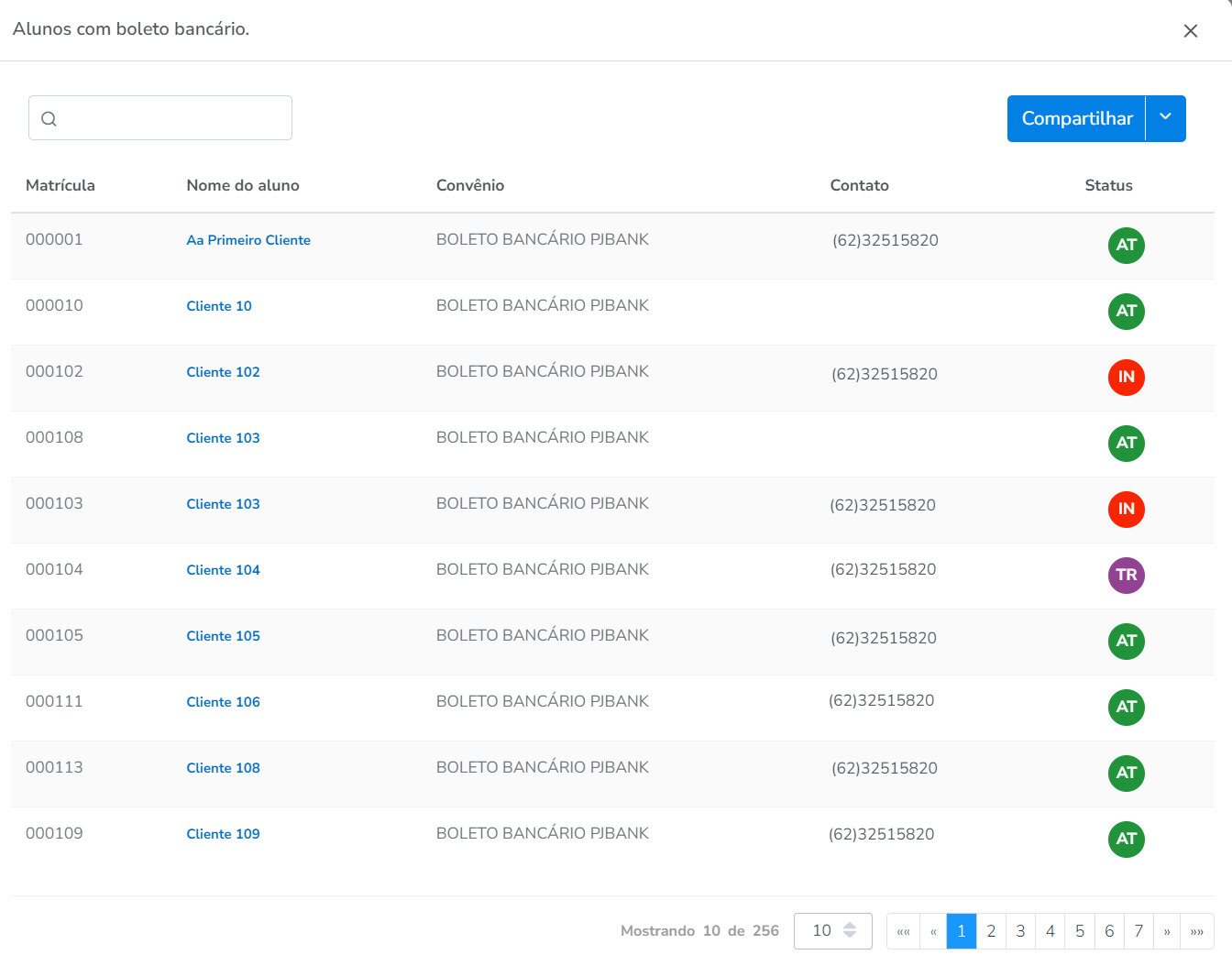Open the rows-per-page selector showing 10
Image resolution: width=1232 pixels, height=955 pixels.
click(x=832, y=931)
